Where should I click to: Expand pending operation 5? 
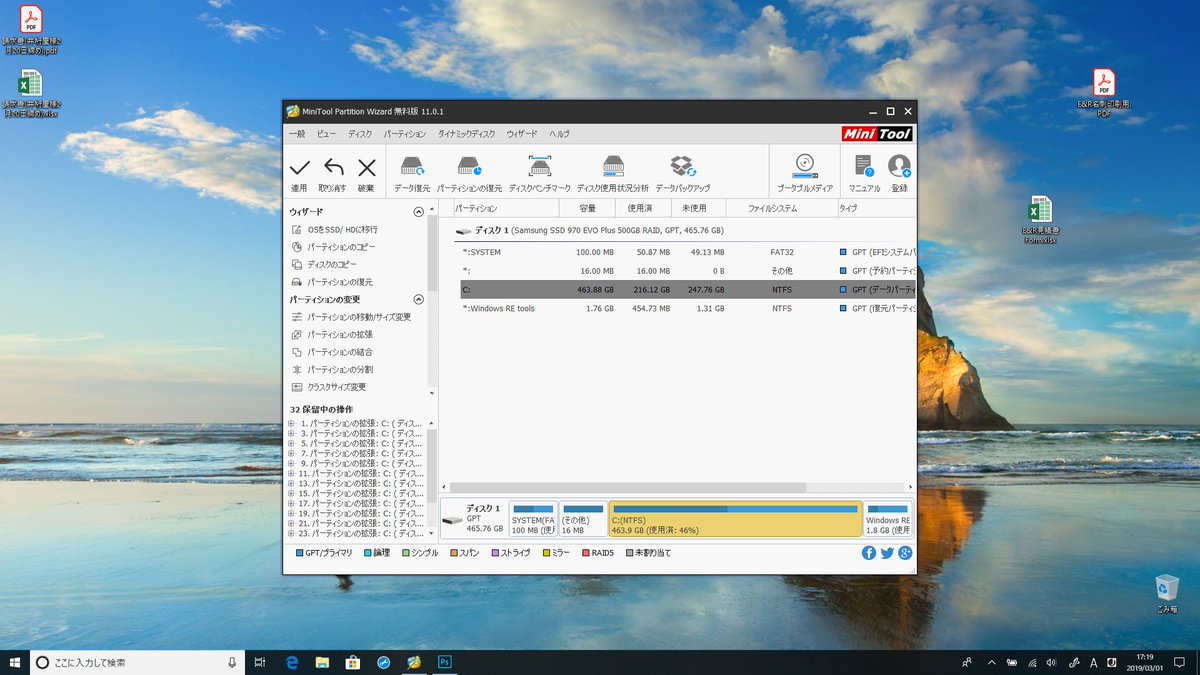(x=291, y=444)
